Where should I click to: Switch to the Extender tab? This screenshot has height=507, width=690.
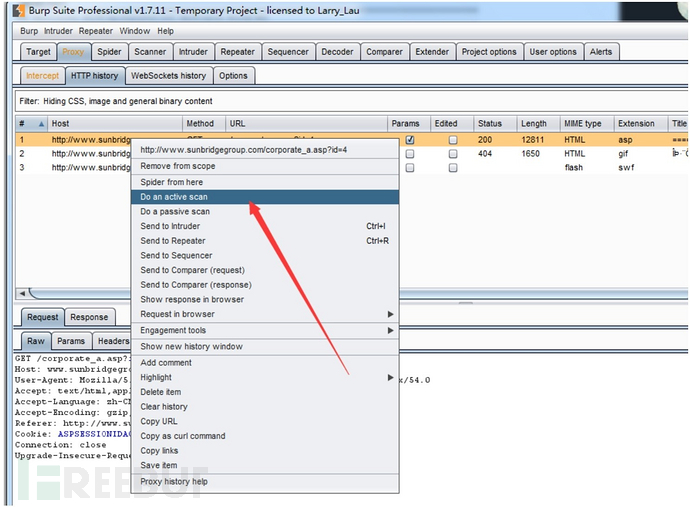pyautogui.click(x=432, y=52)
